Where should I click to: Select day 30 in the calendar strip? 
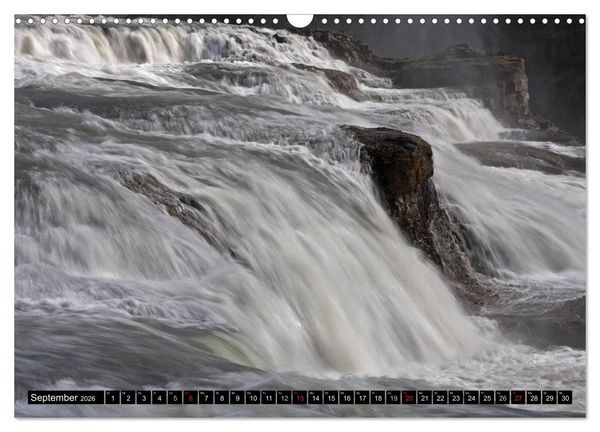pos(565,398)
